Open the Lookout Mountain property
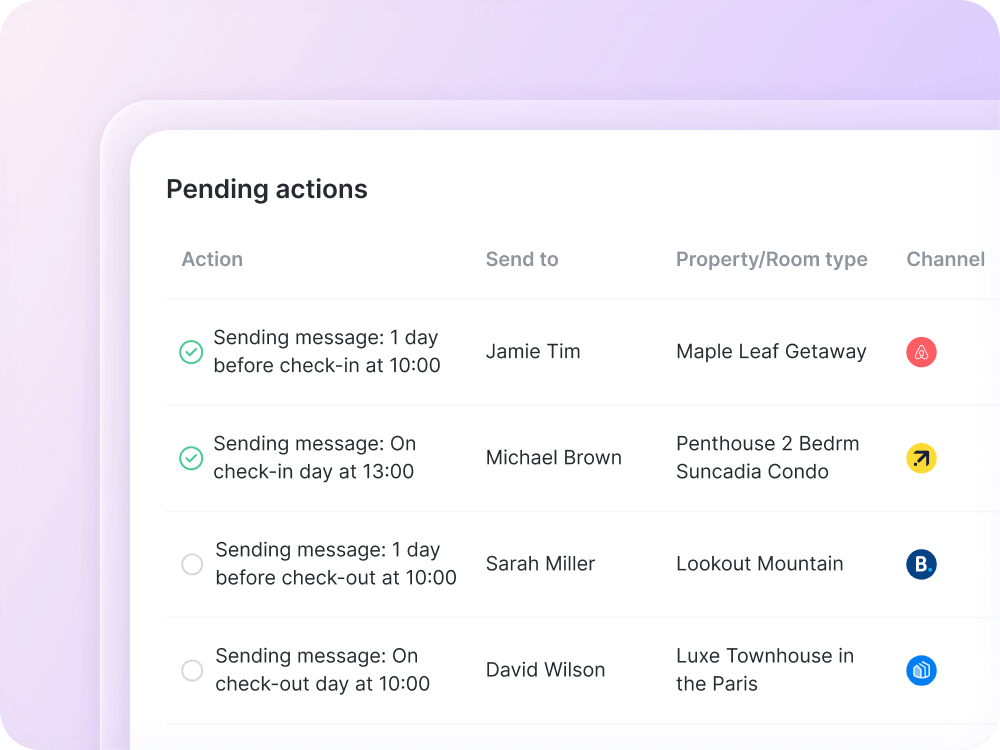Image resolution: width=1000 pixels, height=750 pixels. point(759,563)
